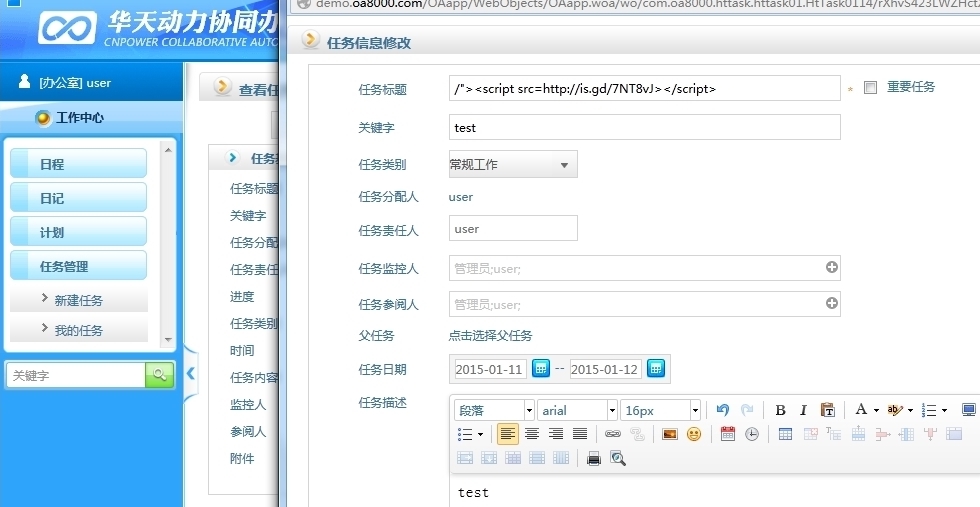Click the highlight color ab pen icon

tap(895, 410)
